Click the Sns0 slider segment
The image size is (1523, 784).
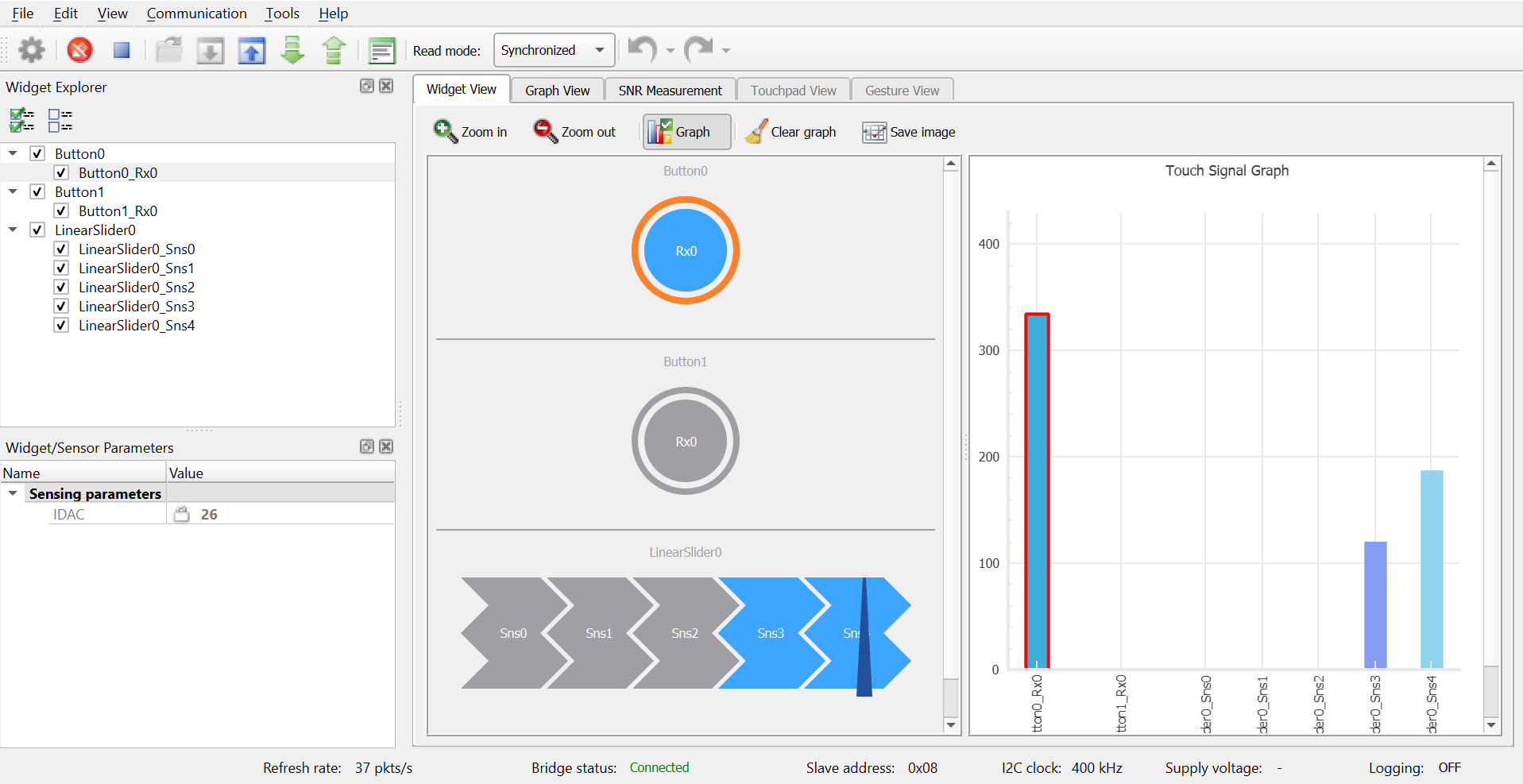pyautogui.click(x=513, y=633)
